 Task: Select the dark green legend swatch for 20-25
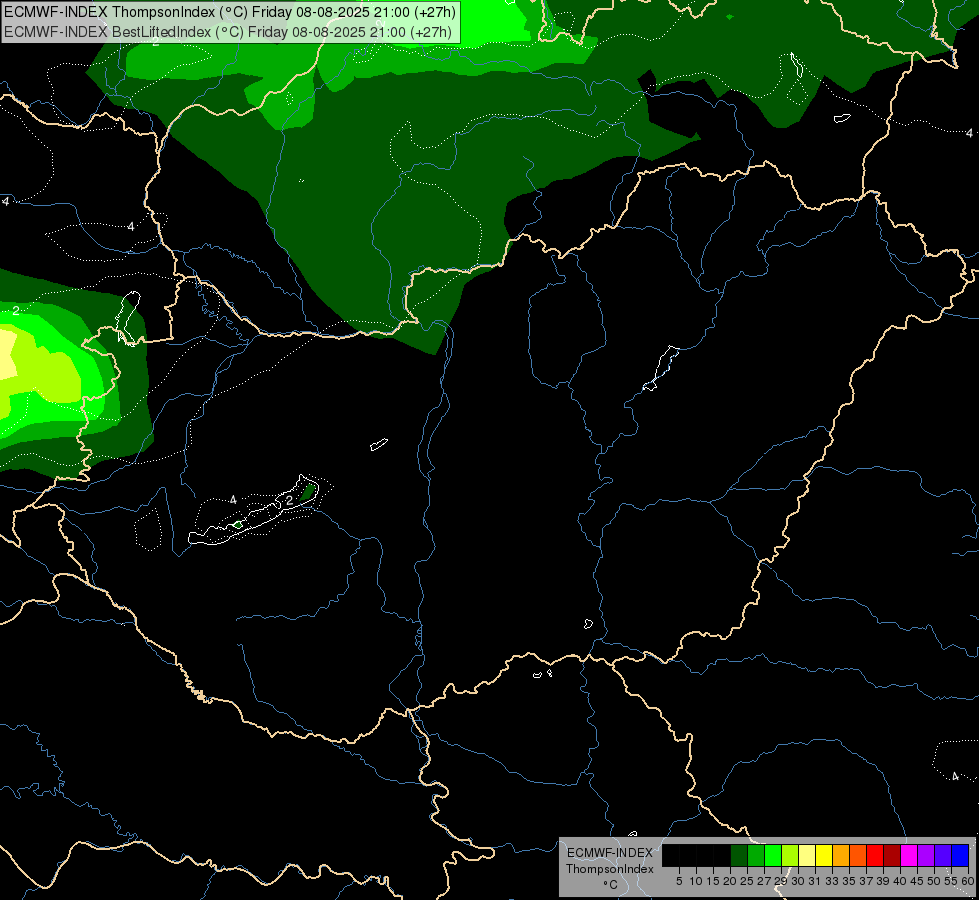pyautogui.click(x=739, y=855)
